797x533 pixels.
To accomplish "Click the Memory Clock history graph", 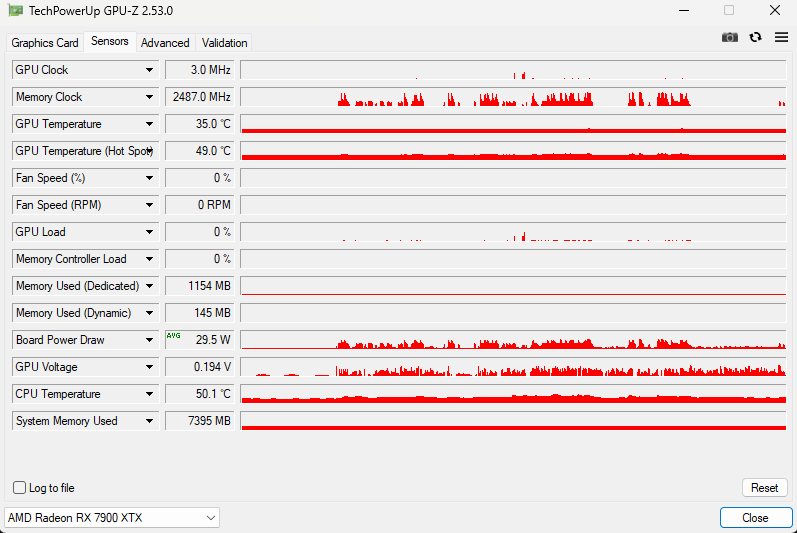I will 513,97.
